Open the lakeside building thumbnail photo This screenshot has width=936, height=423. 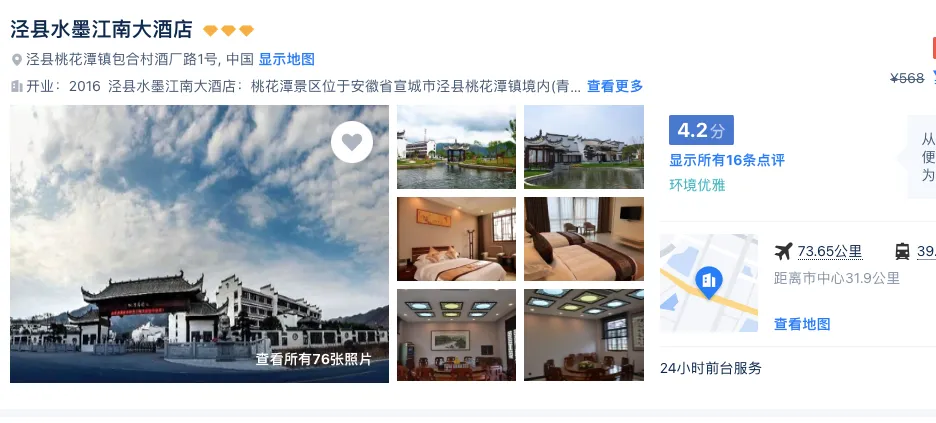584,147
